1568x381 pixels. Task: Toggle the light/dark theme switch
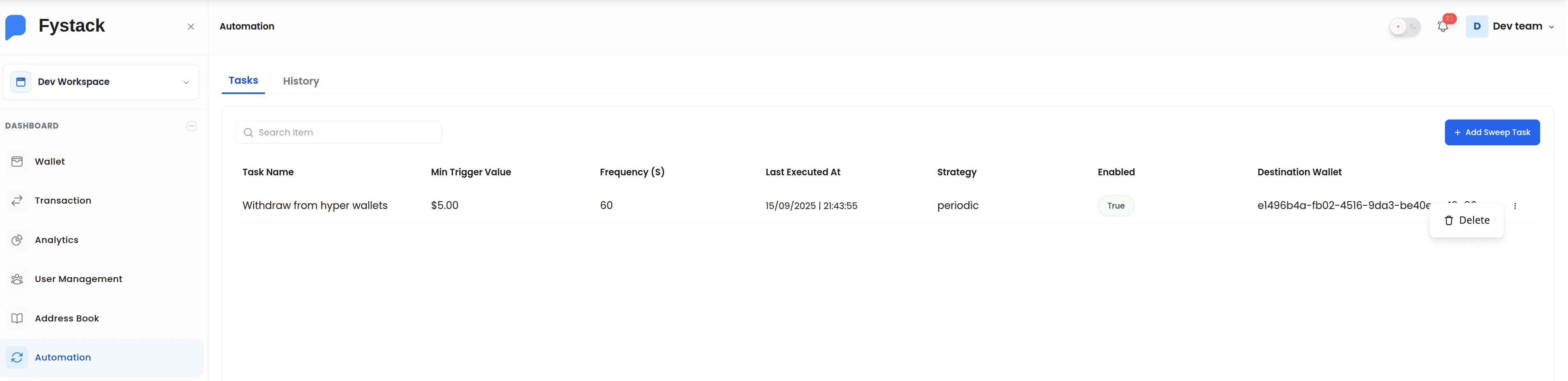[x=1404, y=27]
